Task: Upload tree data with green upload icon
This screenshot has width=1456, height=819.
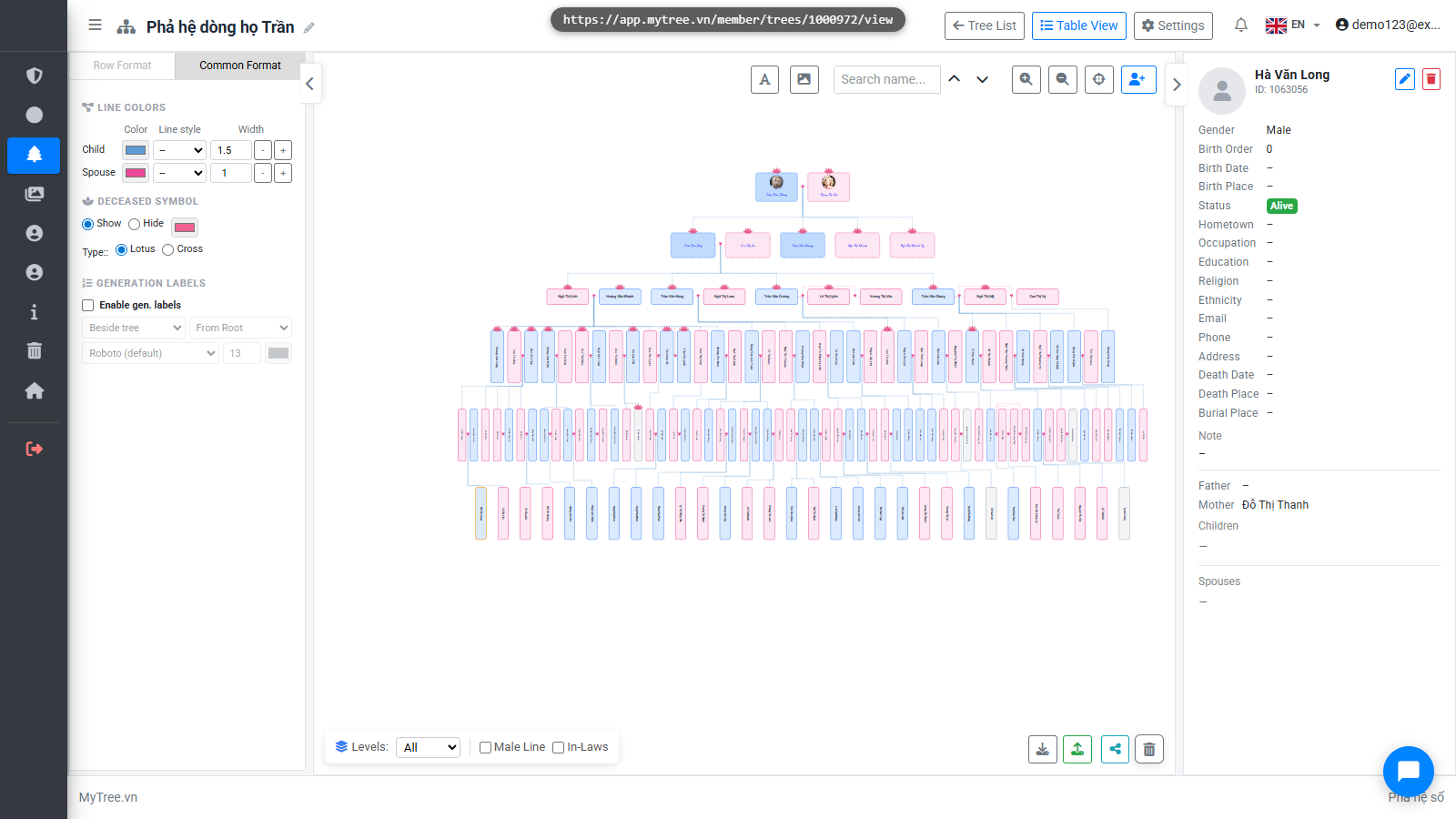Action: point(1077,749)
